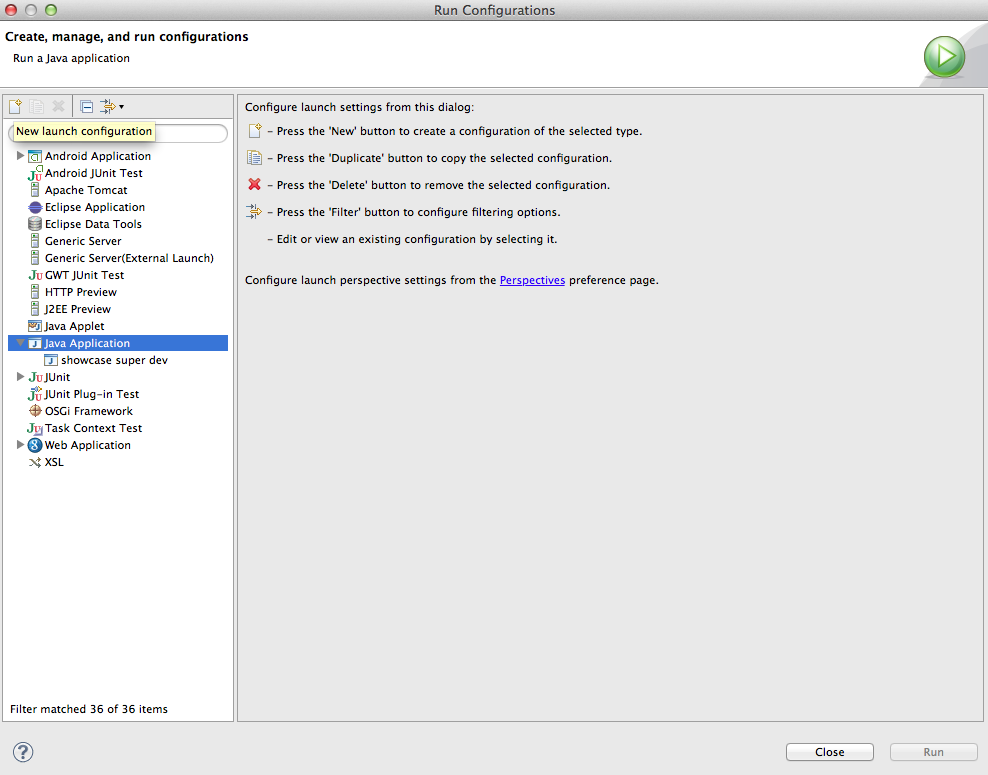The width and height of the screenshot is (988, 775).
Task: Click the Java Applet icon
Action: click(x=35, y=326)
